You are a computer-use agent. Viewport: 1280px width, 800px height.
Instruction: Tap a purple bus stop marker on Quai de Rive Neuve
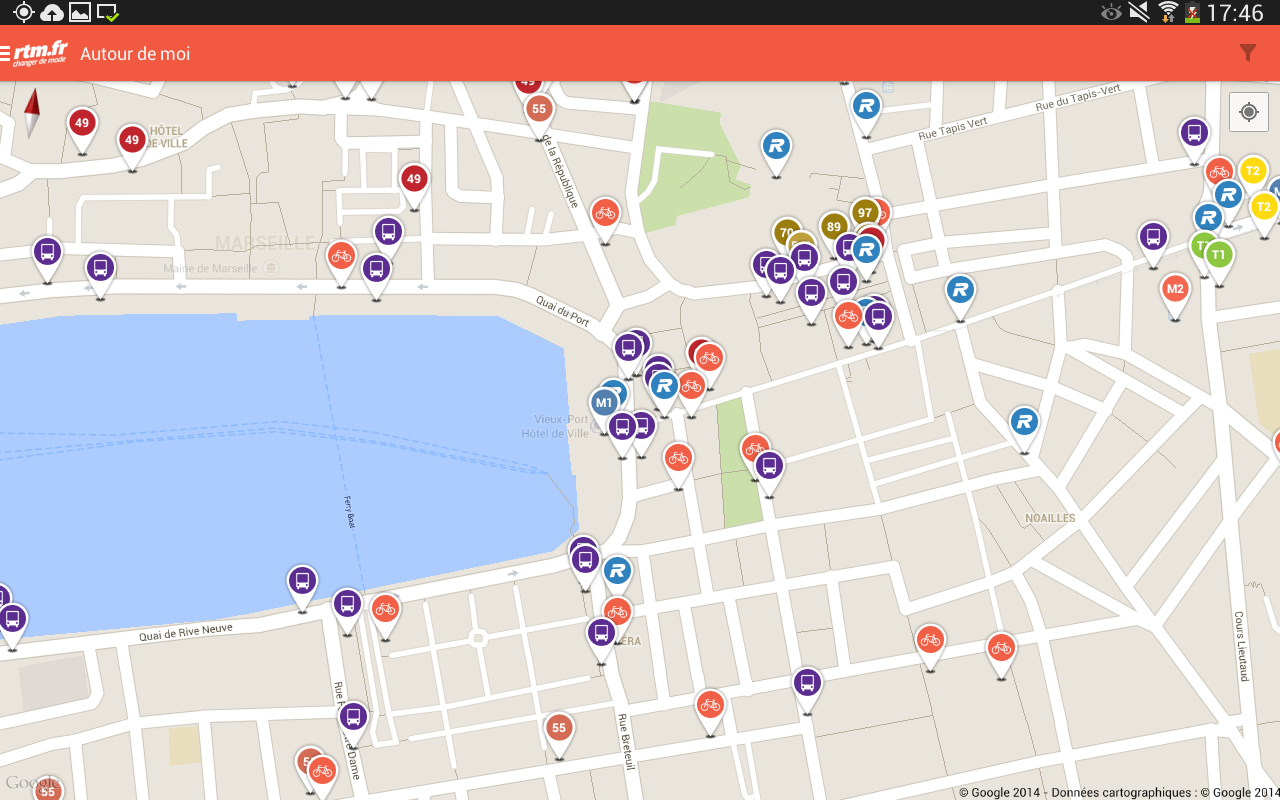(302, 579)
